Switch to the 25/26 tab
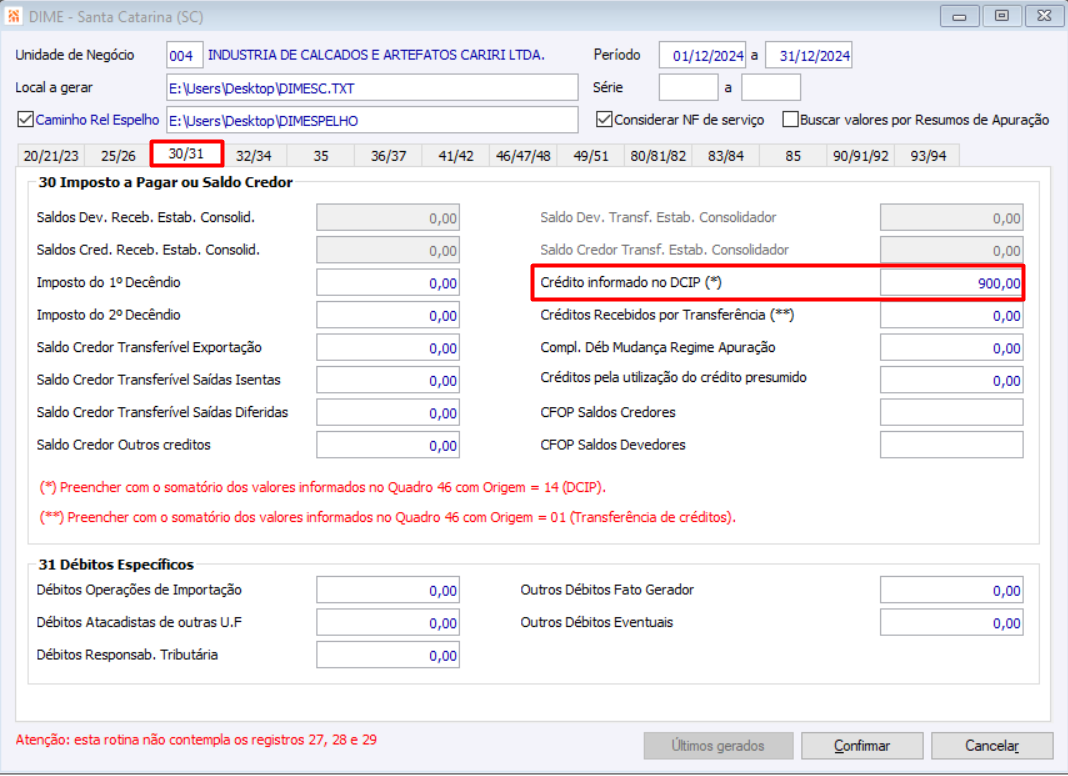1068x776 pixels. [x=119, y=156]
